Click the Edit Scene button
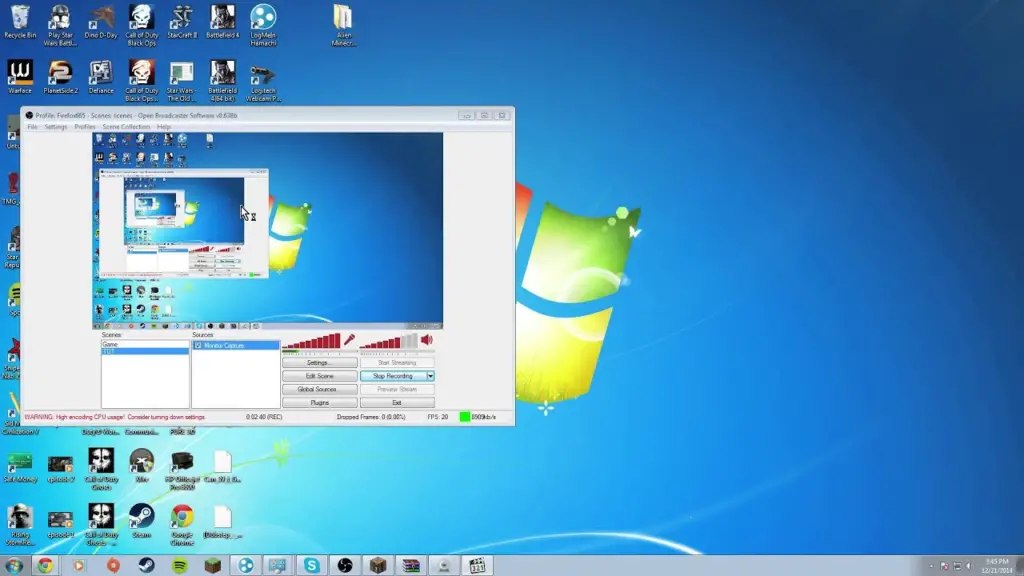1024x576 pixels. 319,376
